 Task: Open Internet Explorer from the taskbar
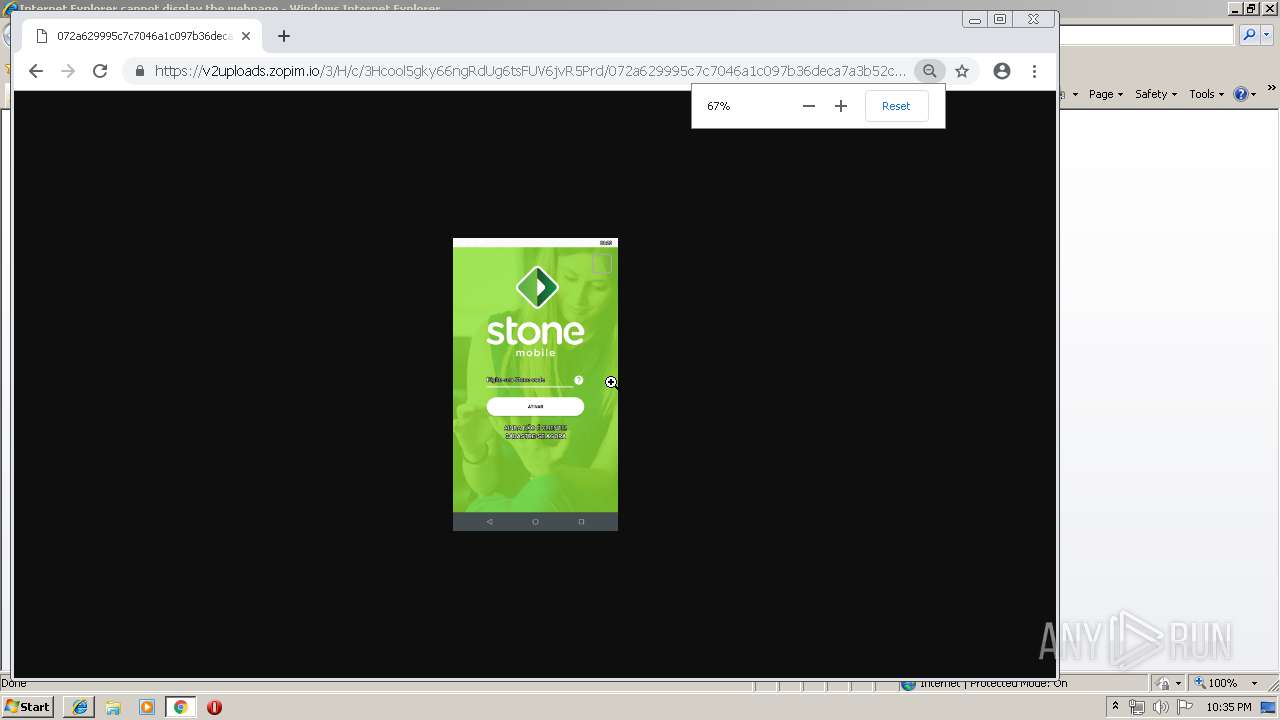[80, 707]
